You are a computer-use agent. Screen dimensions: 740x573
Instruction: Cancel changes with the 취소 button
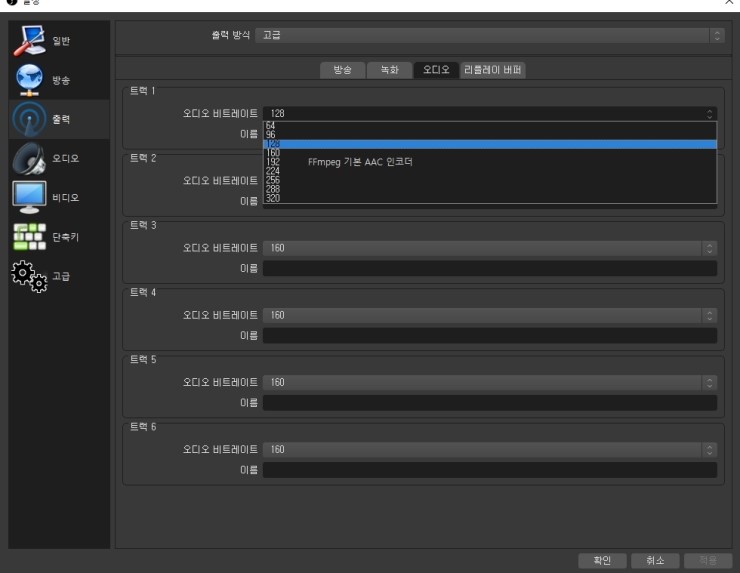point(655,561)
